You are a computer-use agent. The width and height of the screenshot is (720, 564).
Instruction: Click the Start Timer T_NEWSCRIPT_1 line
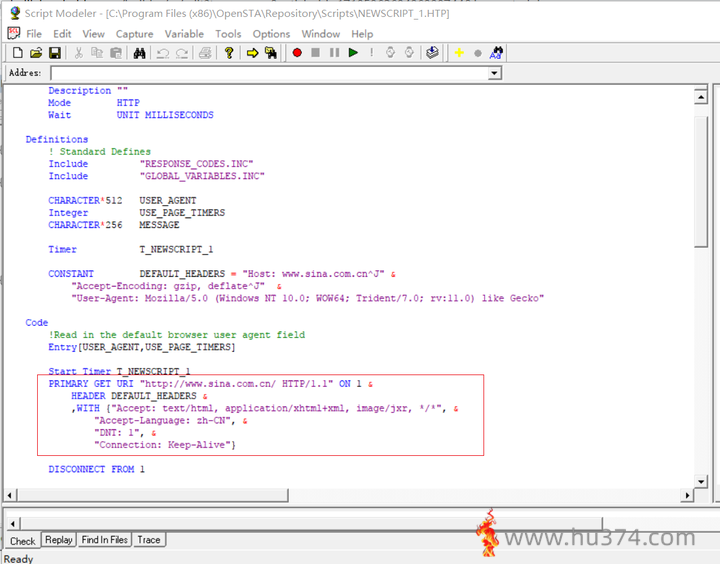[x=119, y=371]
